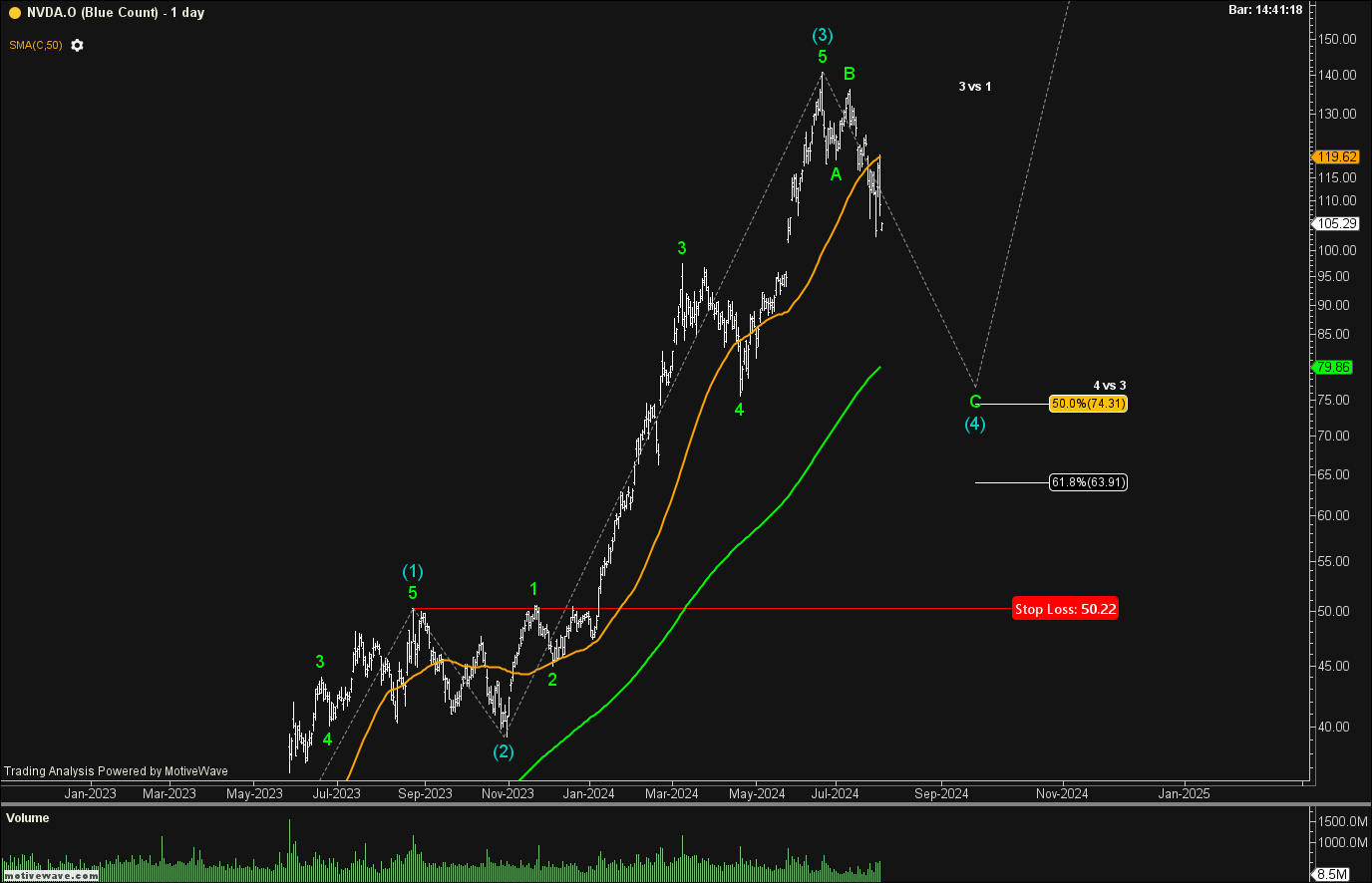
Task: Select green 3 label near June 2023
Action: click(x=320, y=662)
